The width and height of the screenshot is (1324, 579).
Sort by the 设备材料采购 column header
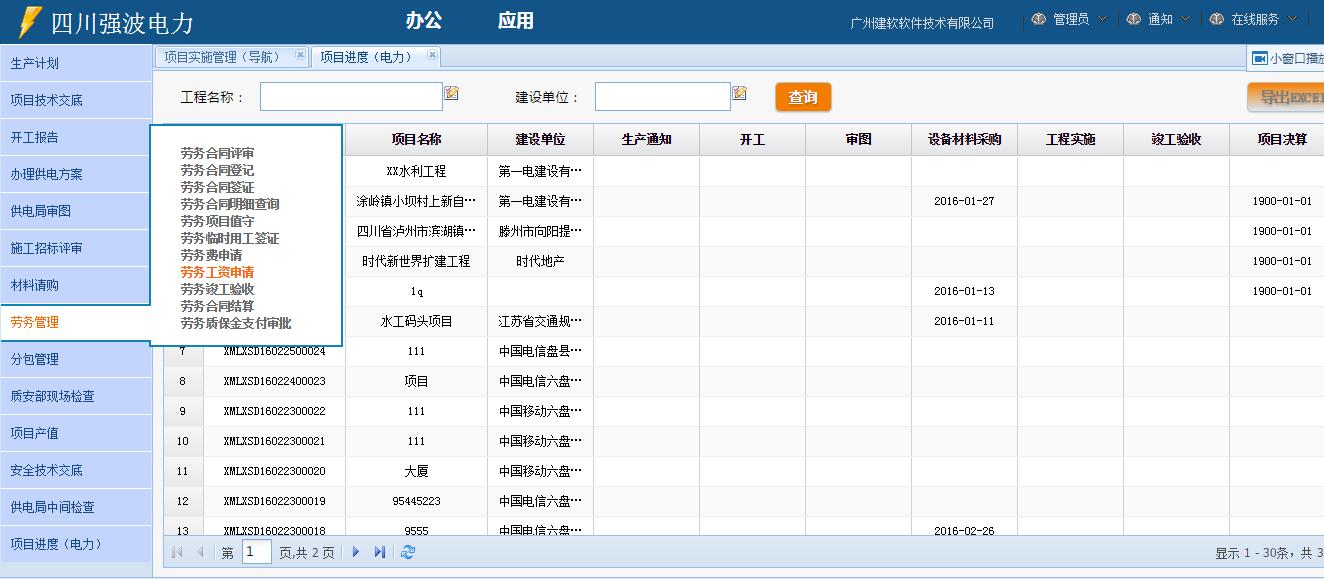(964, 140)
